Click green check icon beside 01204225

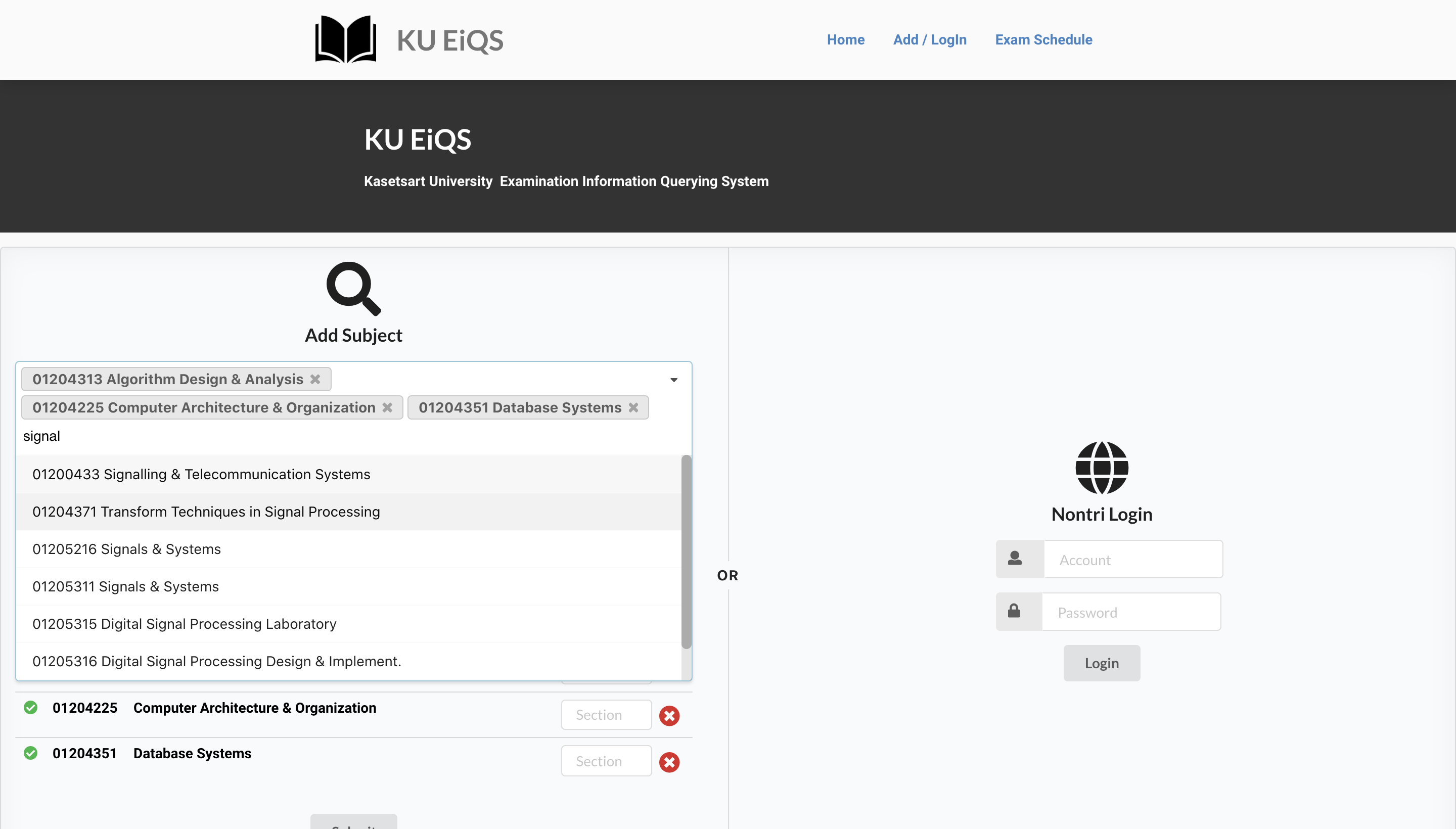point(31,708)
